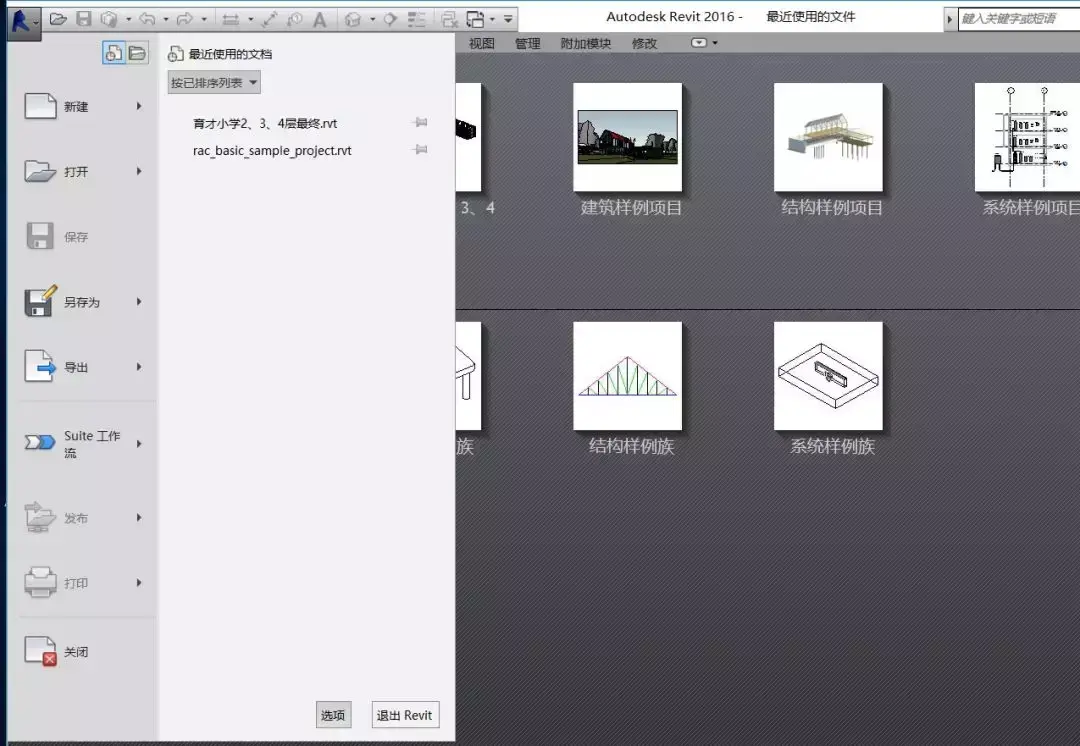Click the Undo arrow icon
The image size is (1080, 746).
147,19
